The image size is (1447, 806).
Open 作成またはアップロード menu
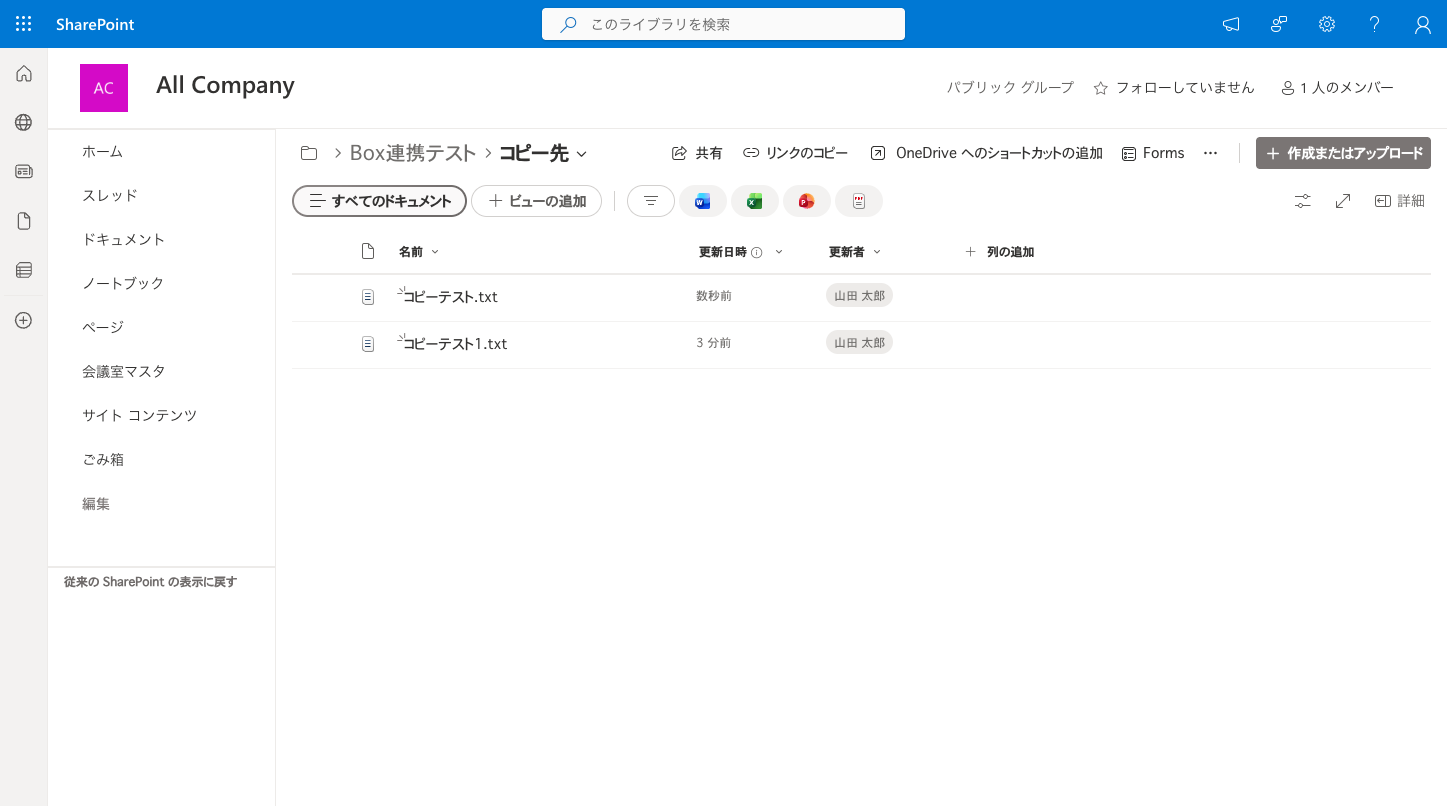[1343, 153]
